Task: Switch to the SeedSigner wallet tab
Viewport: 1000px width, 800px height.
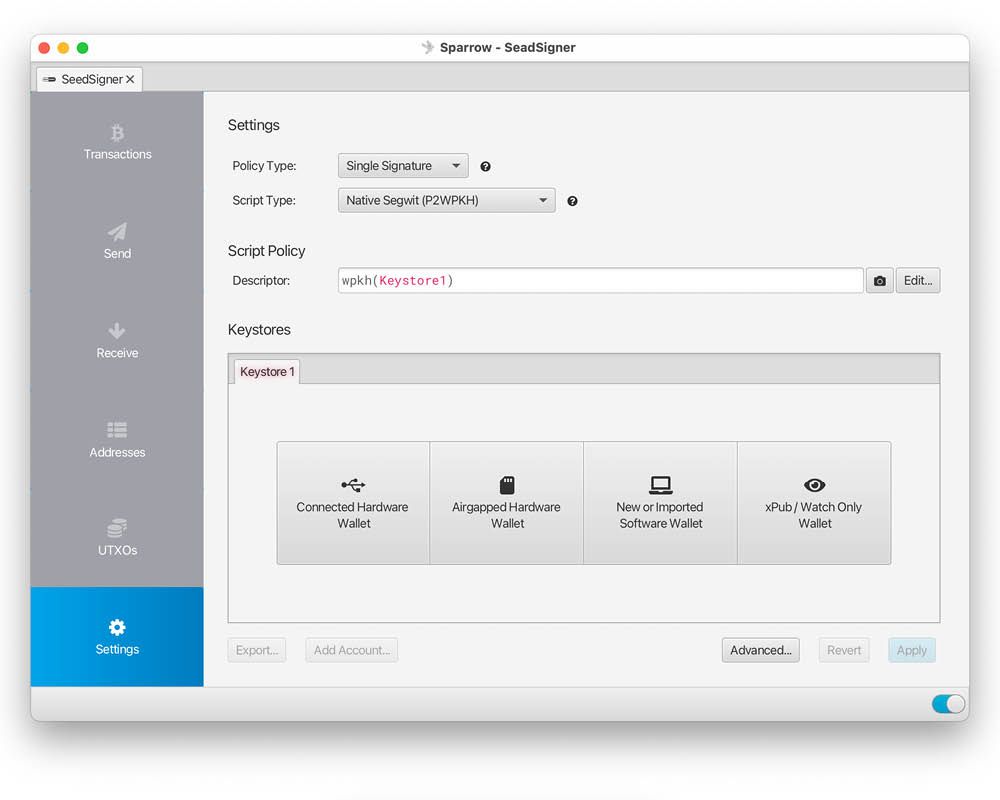Action: [x=84, y=79]
